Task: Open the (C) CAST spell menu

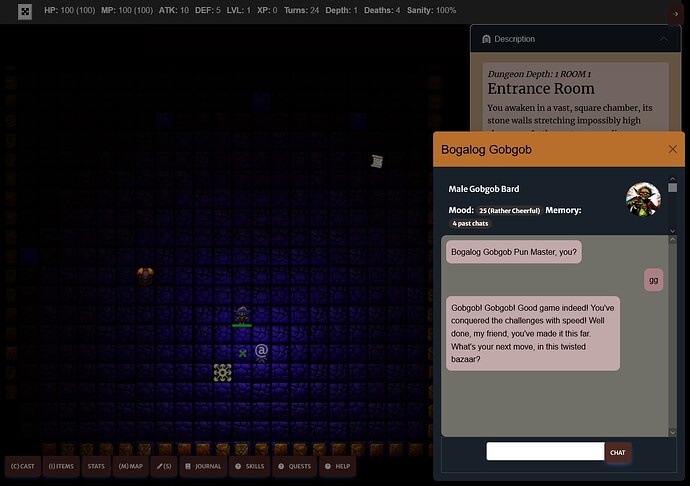Action: pyautogui.click(x=23, y=466)
